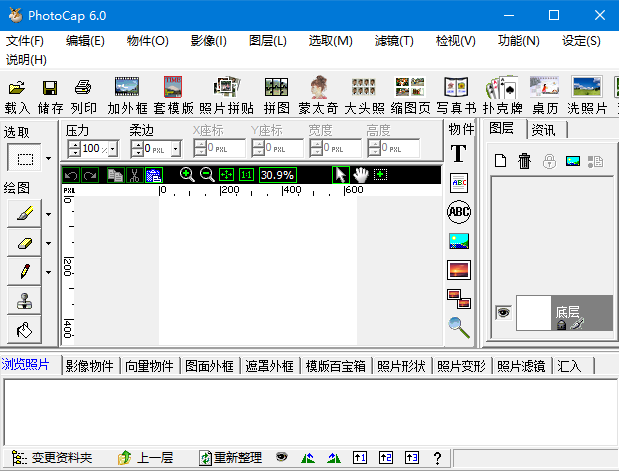619x471 pixels.
Task: Toggle the layer lock icon
Action: (x=550, y=161)
